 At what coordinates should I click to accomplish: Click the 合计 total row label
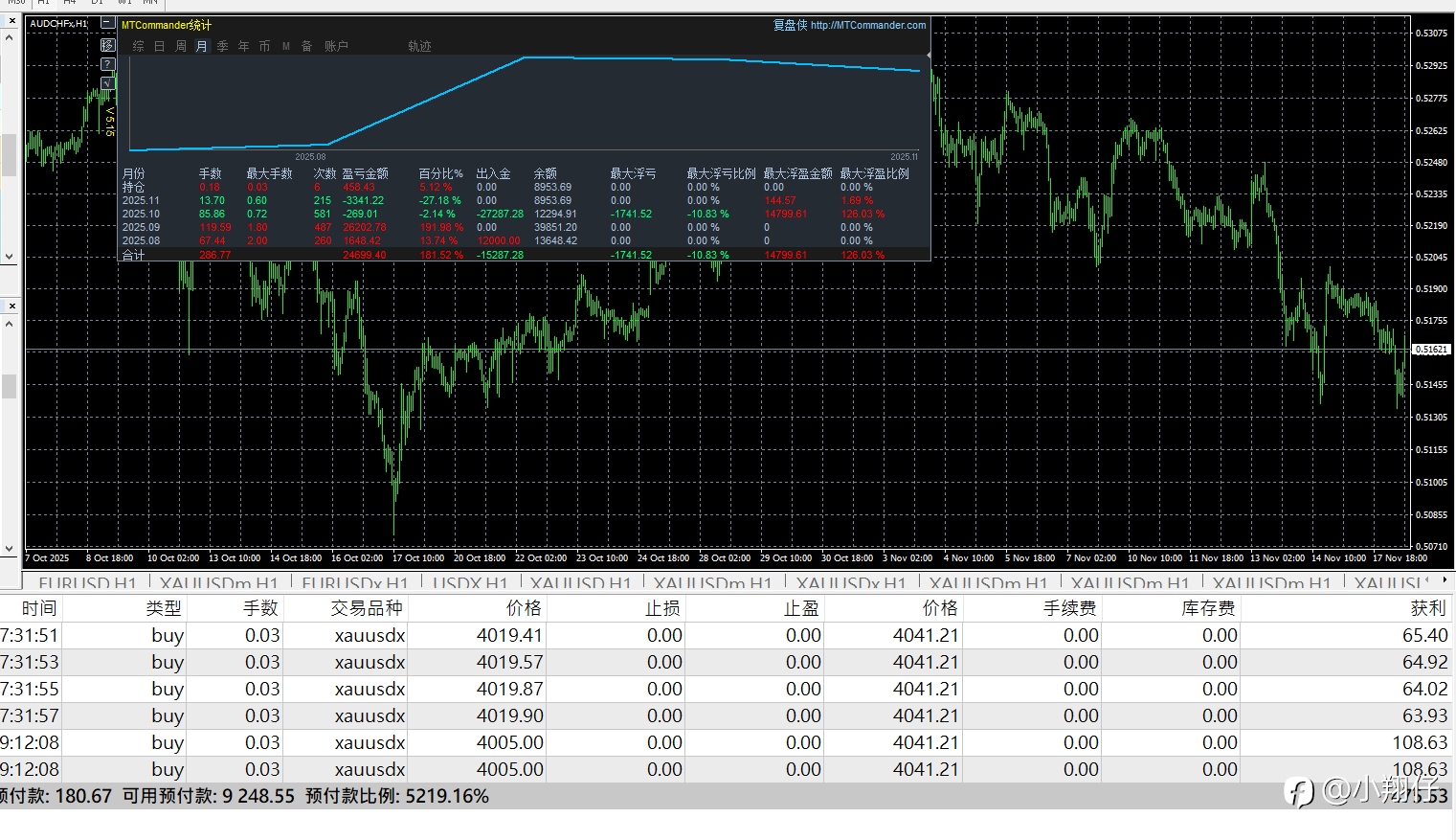point(134,255)
